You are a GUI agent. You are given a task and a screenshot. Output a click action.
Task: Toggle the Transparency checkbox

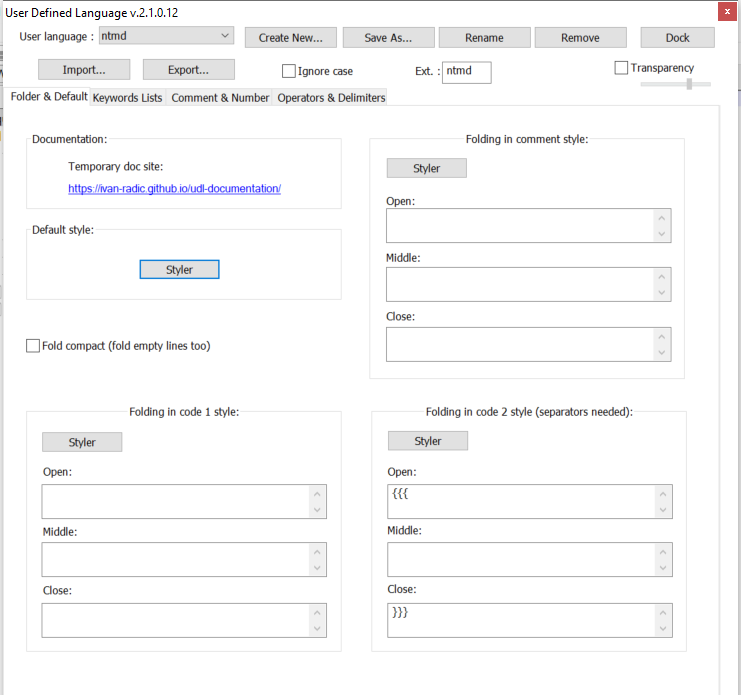pyautogui.click(x=621, y=68)
